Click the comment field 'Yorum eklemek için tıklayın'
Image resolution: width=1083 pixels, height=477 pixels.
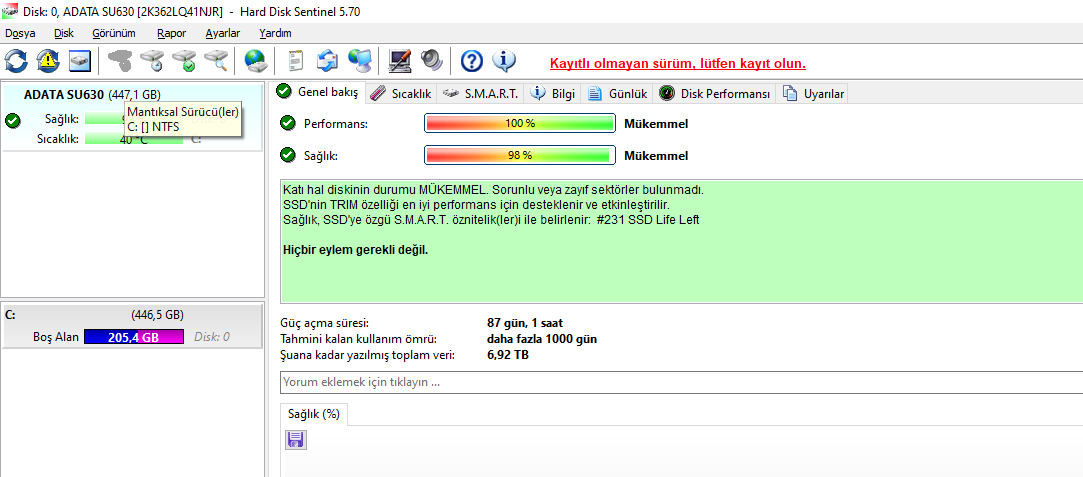(x=681, y=382)
